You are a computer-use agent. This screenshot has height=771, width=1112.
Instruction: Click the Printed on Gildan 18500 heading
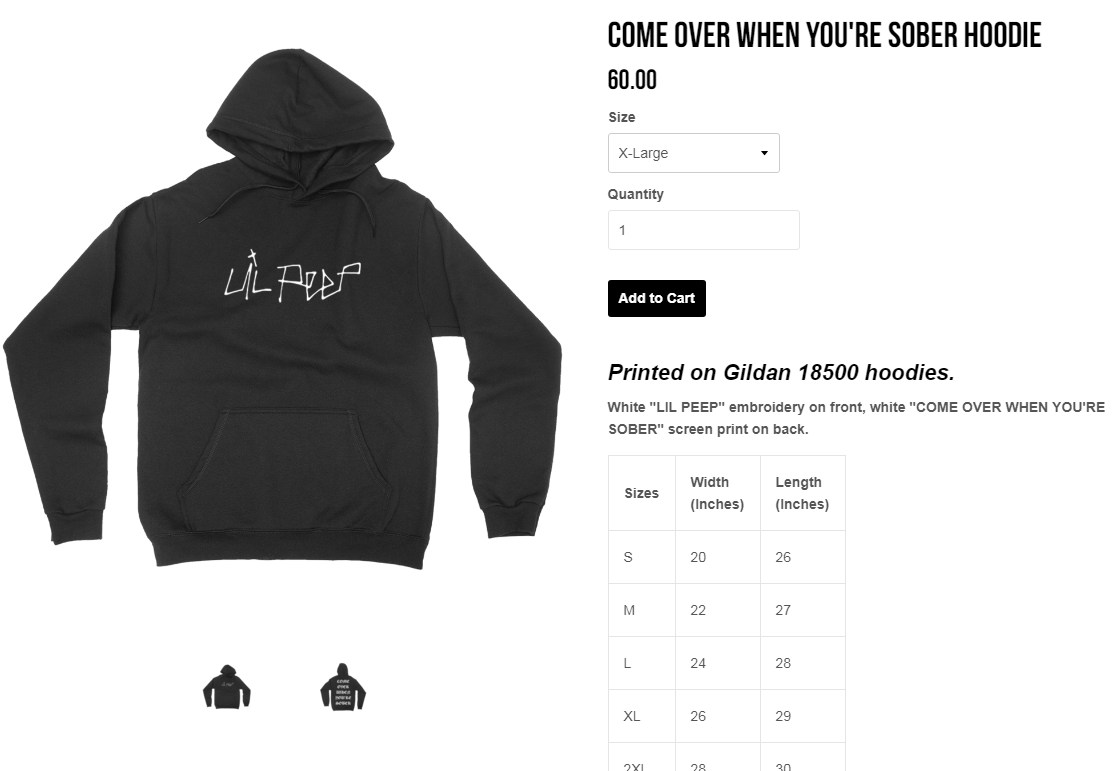click(x=781, y=372)
